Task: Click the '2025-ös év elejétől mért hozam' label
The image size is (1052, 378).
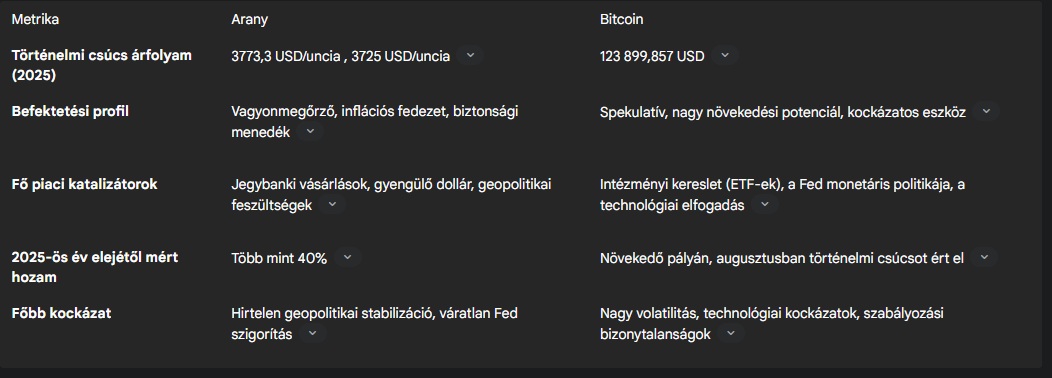Action: coord(95,267)
